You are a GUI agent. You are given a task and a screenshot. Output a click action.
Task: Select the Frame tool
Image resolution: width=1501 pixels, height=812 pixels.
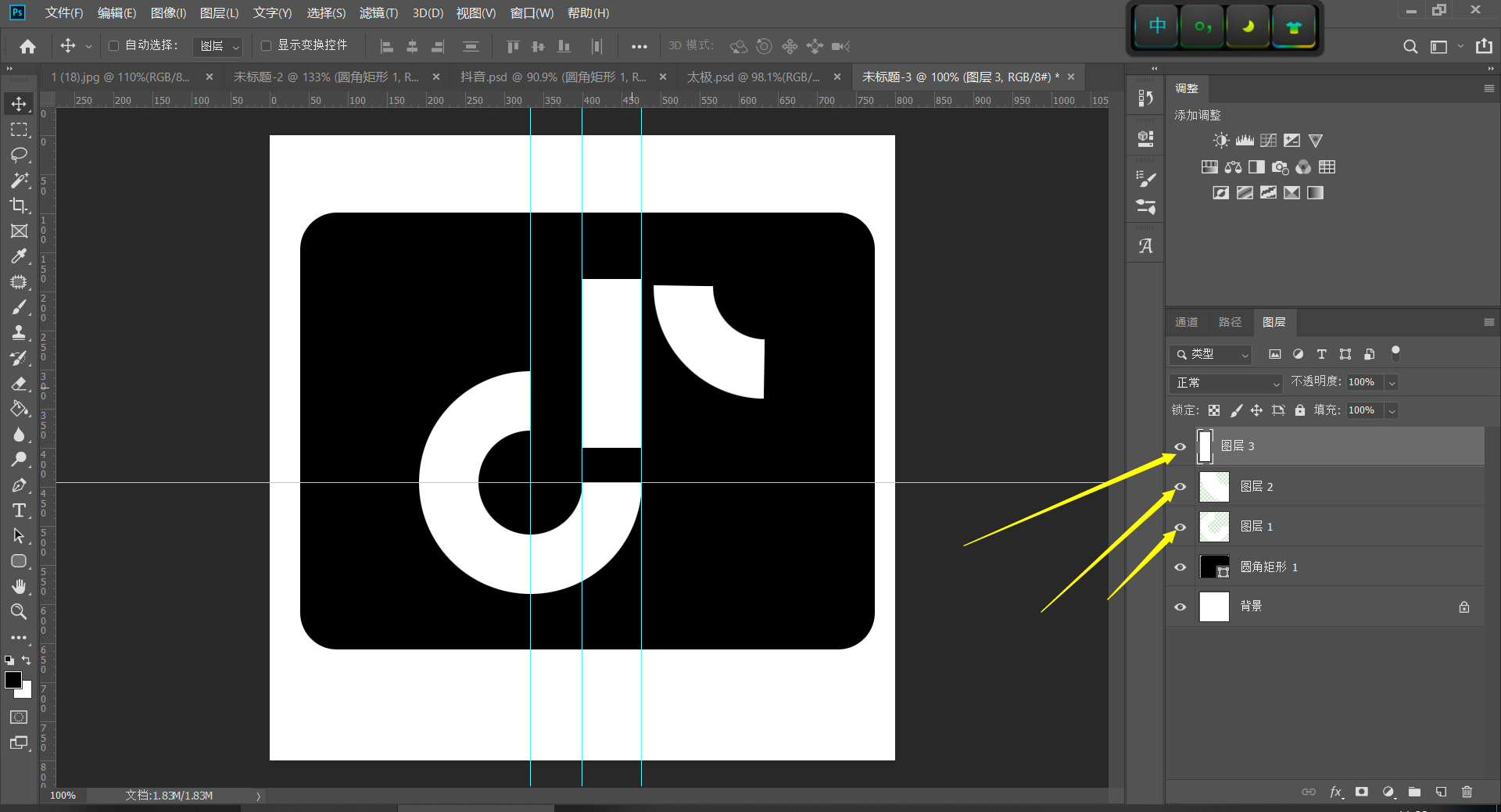[x=19, y=231]
